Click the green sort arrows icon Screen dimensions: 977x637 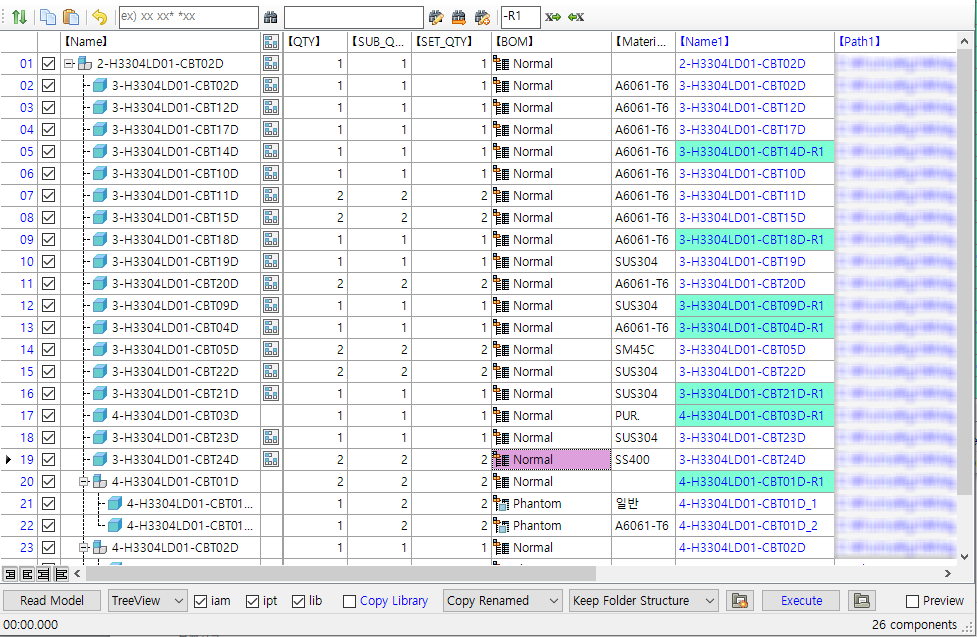[19, 17]
